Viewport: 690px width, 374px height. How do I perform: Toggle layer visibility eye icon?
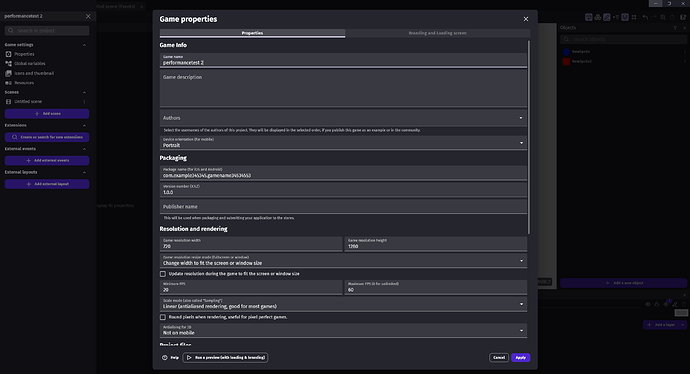coord(648,304)
